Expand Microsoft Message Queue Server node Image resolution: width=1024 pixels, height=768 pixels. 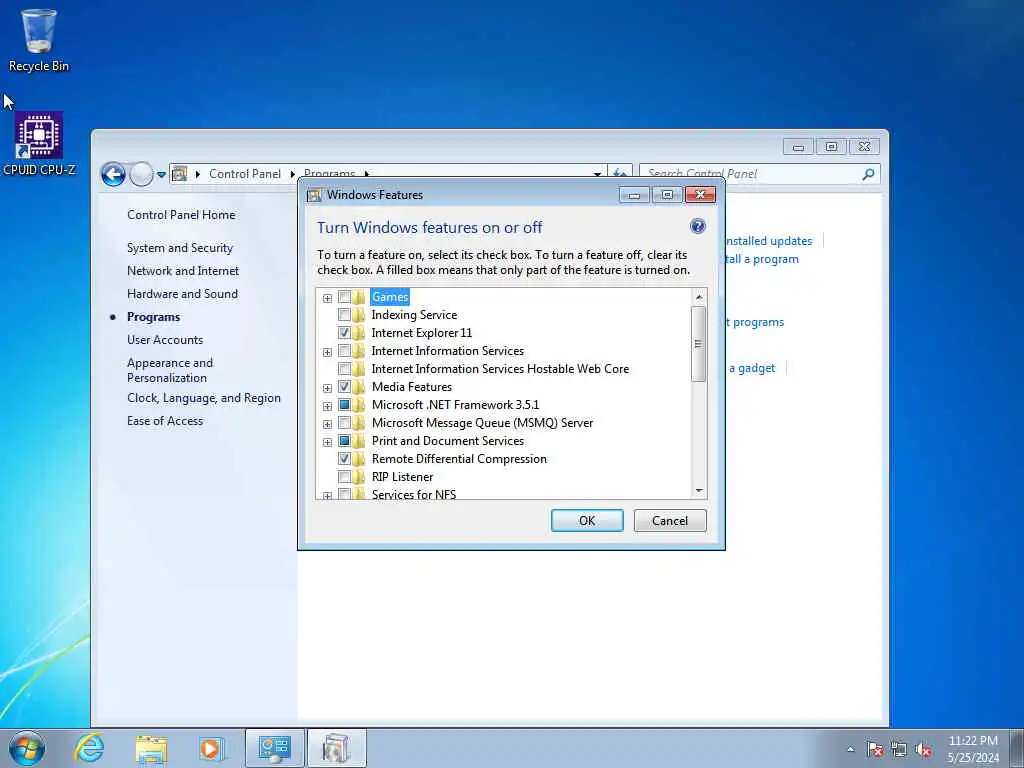[327, 424]
